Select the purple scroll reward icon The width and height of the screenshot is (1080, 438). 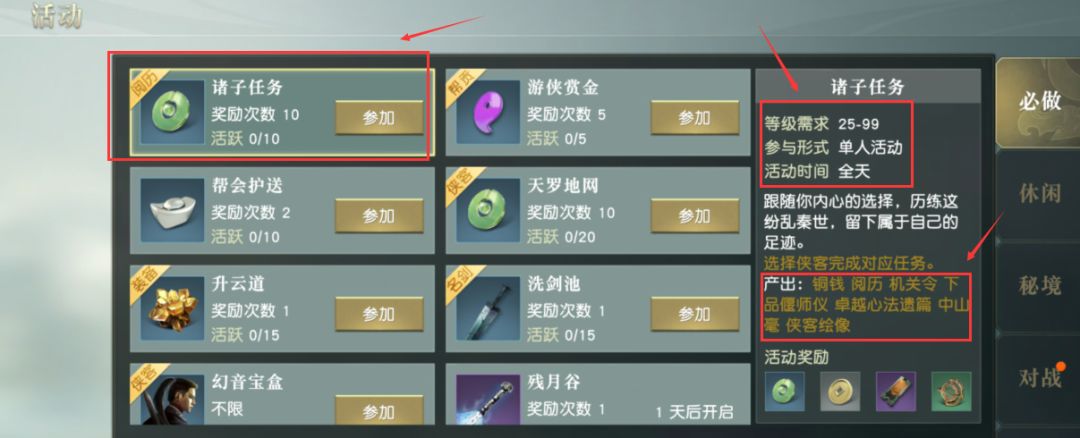895,392
